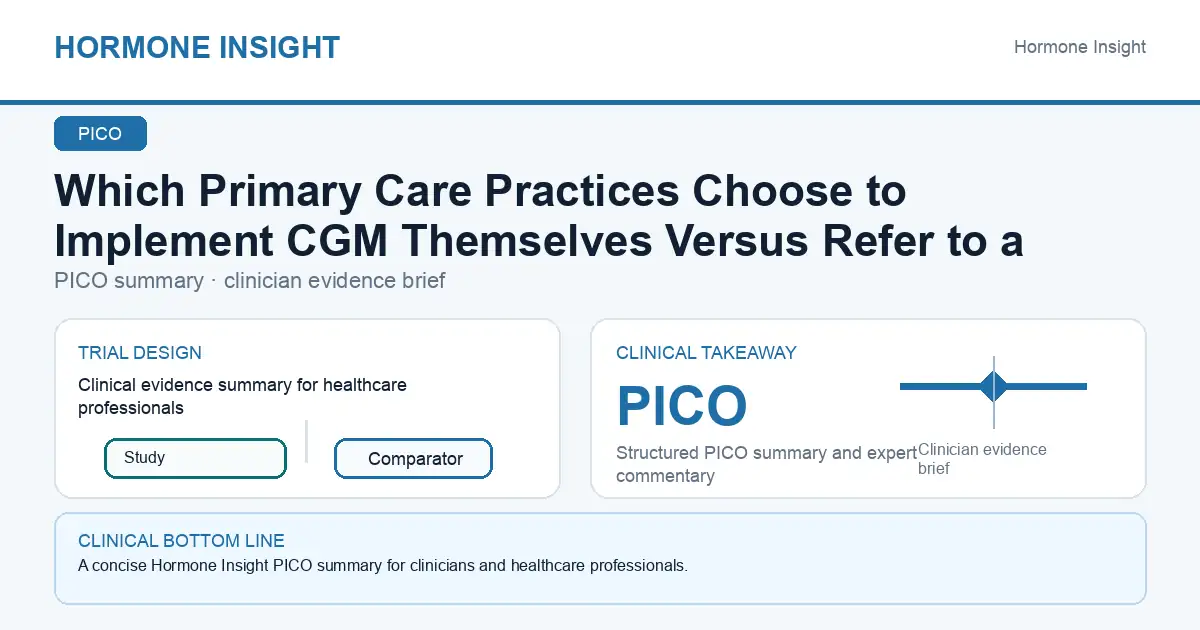Click the CLINICAL BOTTOM LINE heading
This screenshot has width=1200, height=630.
pos(181,541)
